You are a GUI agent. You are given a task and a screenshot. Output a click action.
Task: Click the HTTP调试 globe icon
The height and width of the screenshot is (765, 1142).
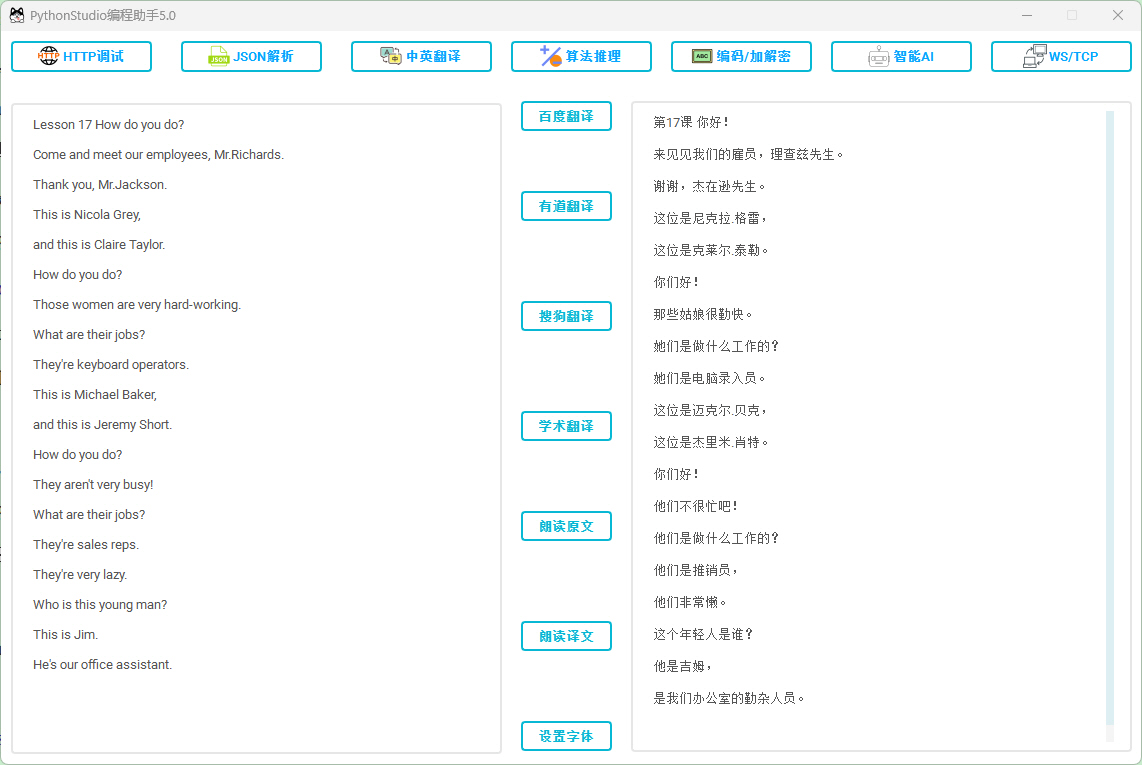pyautogui.click(x=49, y=57)
